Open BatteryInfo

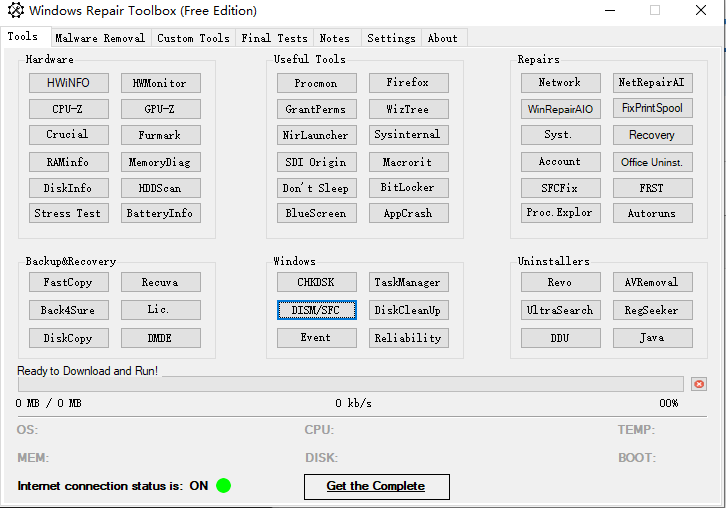tap(161, 213)
